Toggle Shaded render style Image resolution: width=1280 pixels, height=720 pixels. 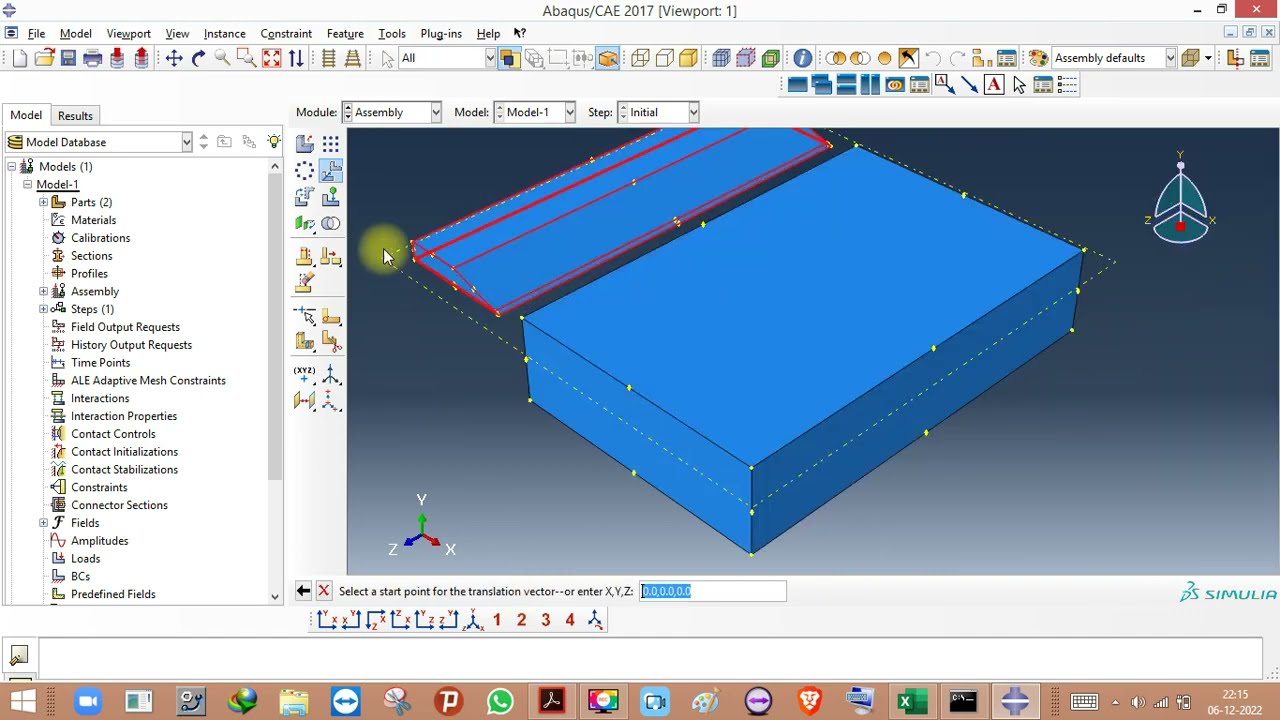pyautogui.click(x=688, y=58)
